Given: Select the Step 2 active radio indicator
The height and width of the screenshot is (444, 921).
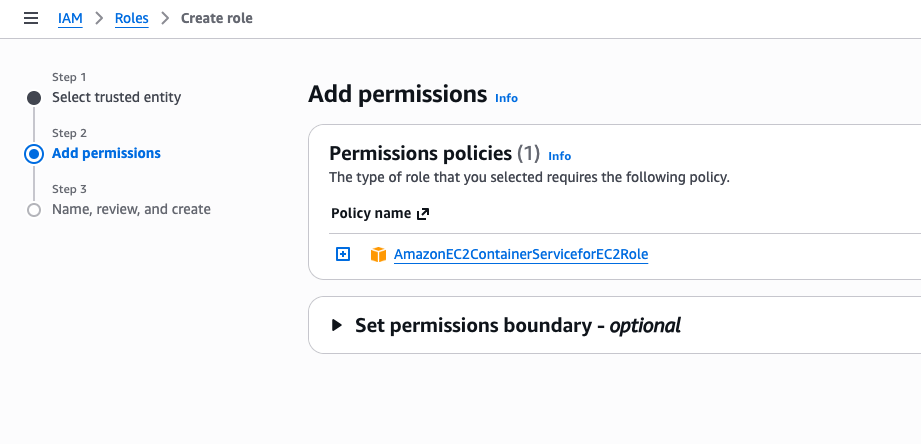Looking at the screenshot, I should pos(34,154).
